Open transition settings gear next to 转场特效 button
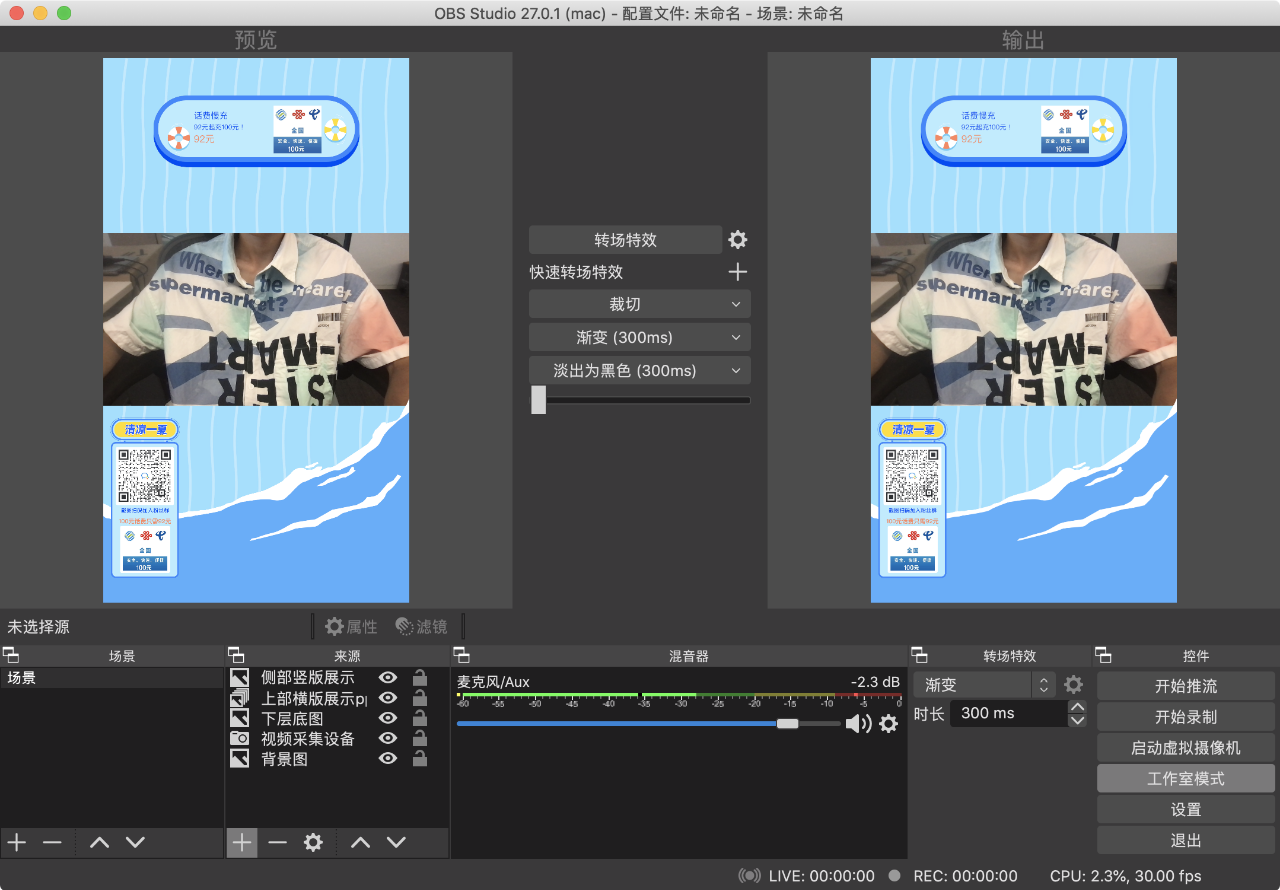This screenshot has height=890, width=1280. coord(738,240)
